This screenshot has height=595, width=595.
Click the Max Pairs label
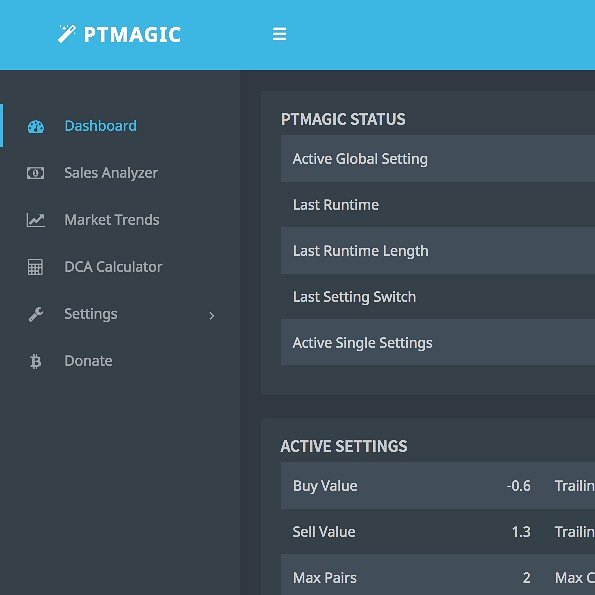coord(325,578)
